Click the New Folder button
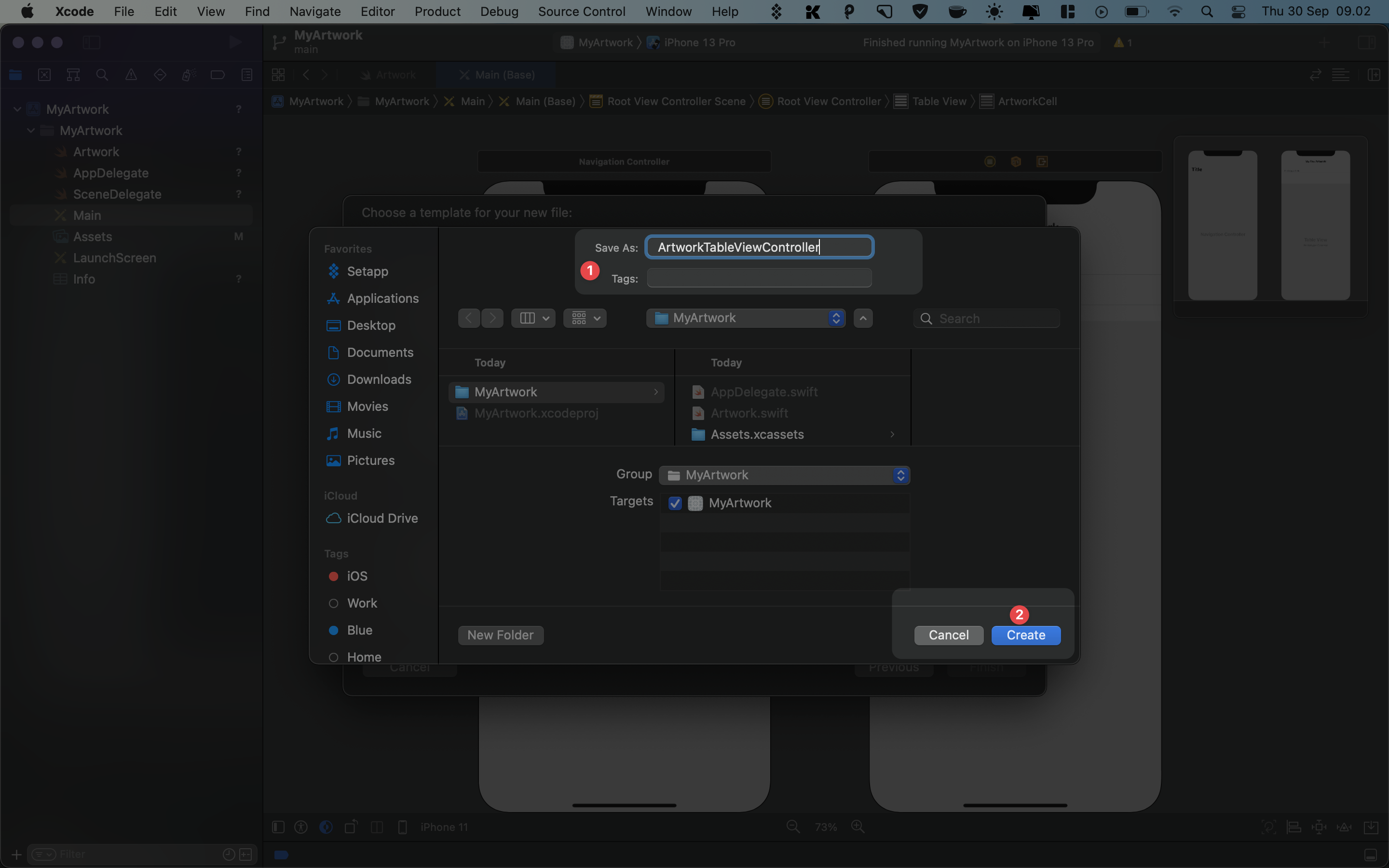Viewport: 1389px width, 868px height. pyautogui.click(x=501, y=635)
